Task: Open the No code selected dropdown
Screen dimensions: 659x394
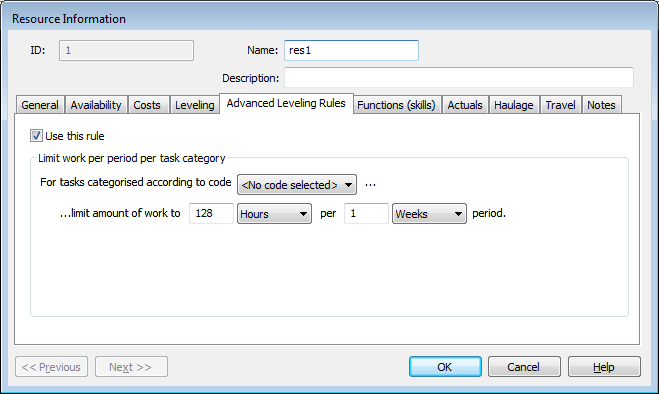Action: tap(297, 185)
